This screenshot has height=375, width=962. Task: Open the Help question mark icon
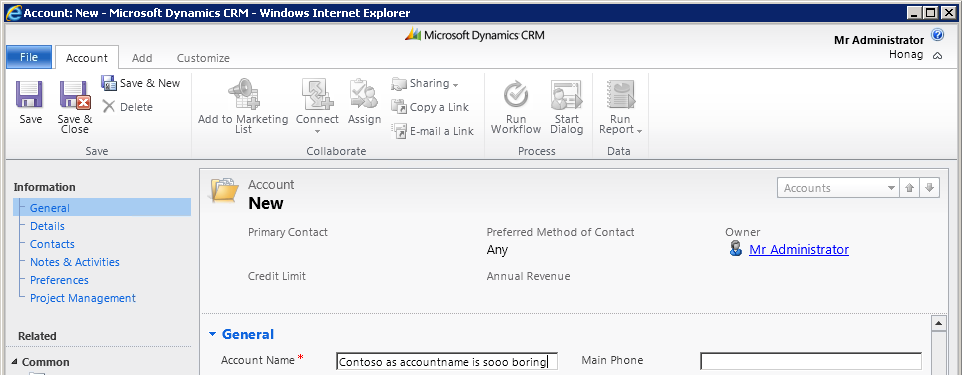point(937,35)
